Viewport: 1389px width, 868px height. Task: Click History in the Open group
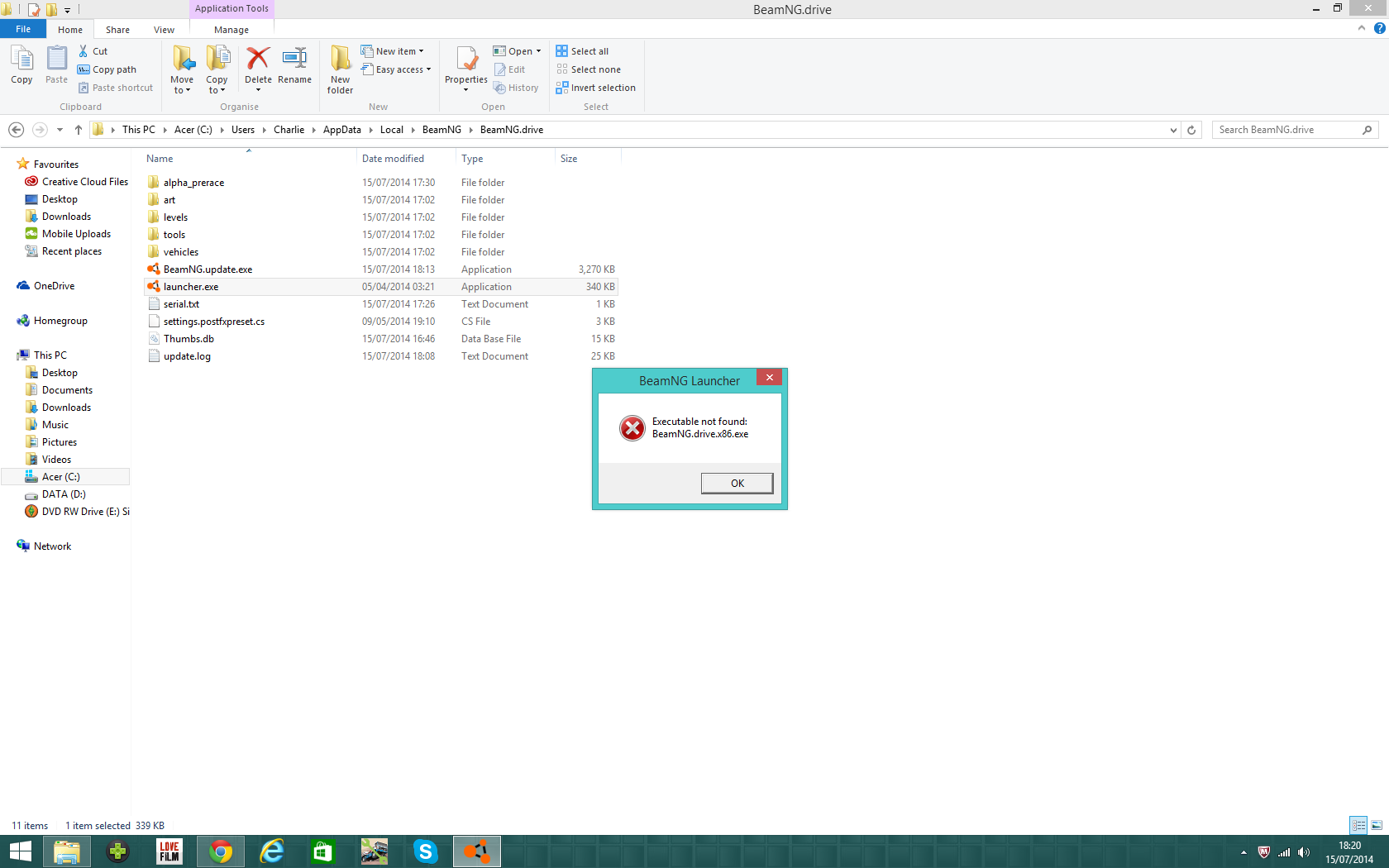pyautogui.click(x=516, y=88)
